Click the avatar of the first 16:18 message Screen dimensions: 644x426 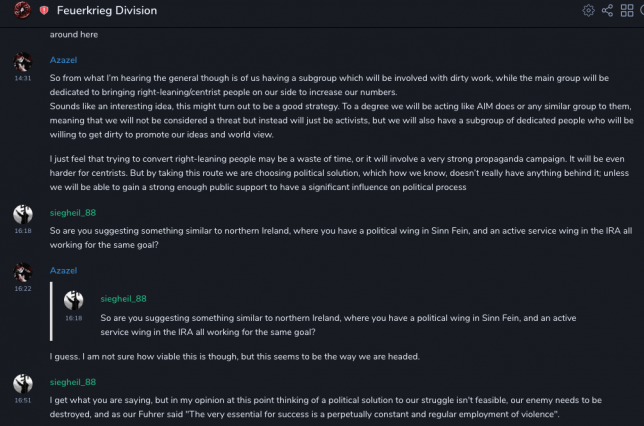22,214
